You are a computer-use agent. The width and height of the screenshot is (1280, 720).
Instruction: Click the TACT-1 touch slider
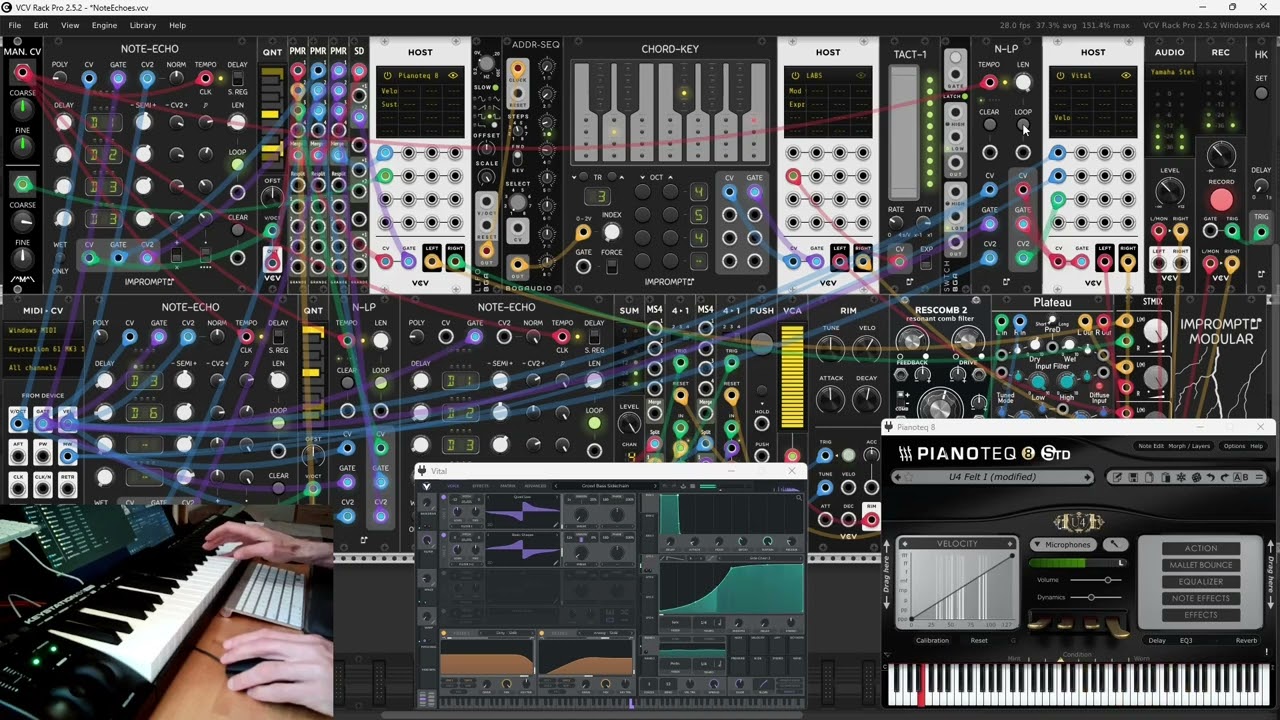[x=904, y=132]
